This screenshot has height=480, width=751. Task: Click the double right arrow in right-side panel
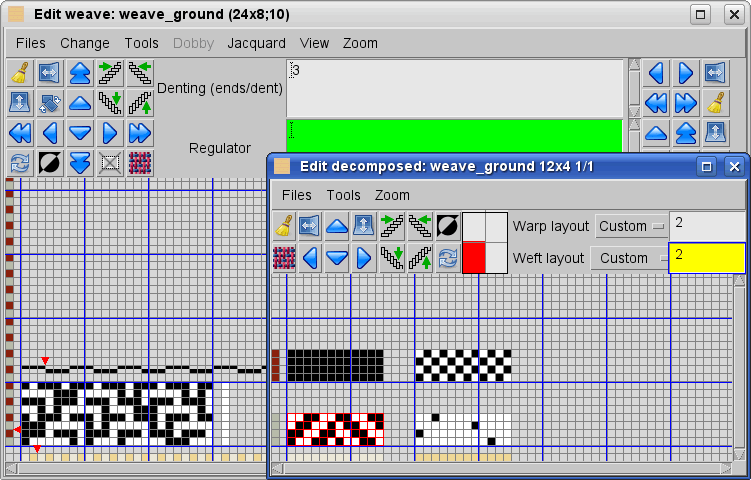coord(685,103)
